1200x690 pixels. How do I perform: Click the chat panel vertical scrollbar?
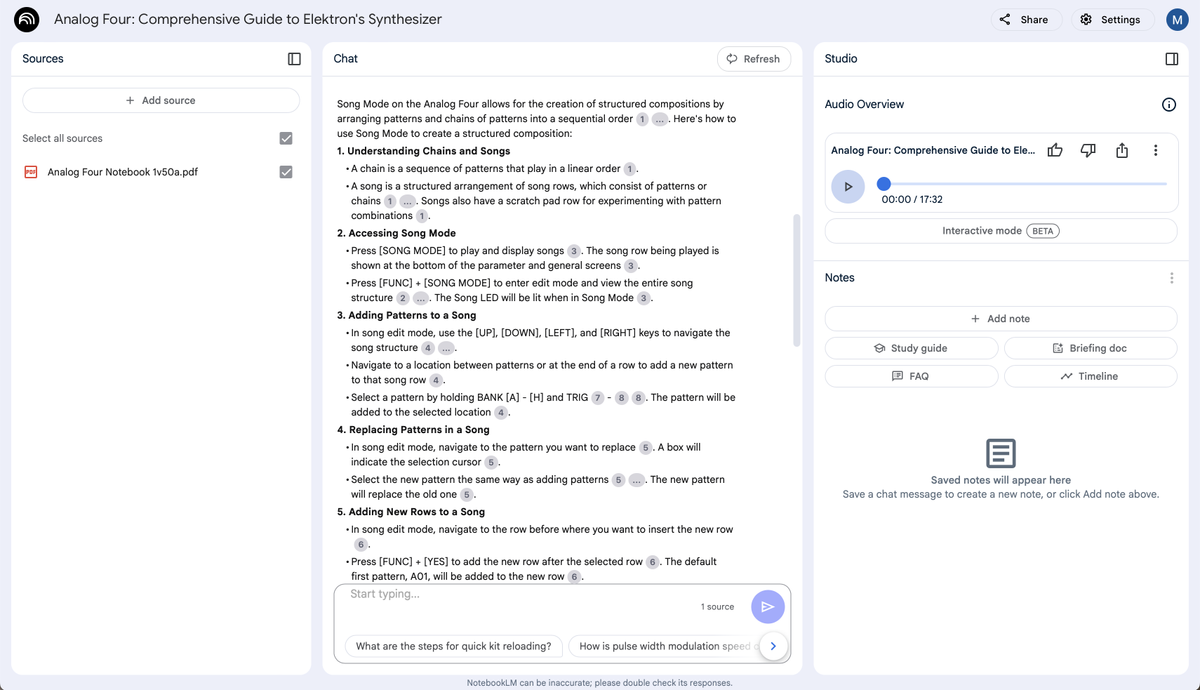(x=796, y=280)
